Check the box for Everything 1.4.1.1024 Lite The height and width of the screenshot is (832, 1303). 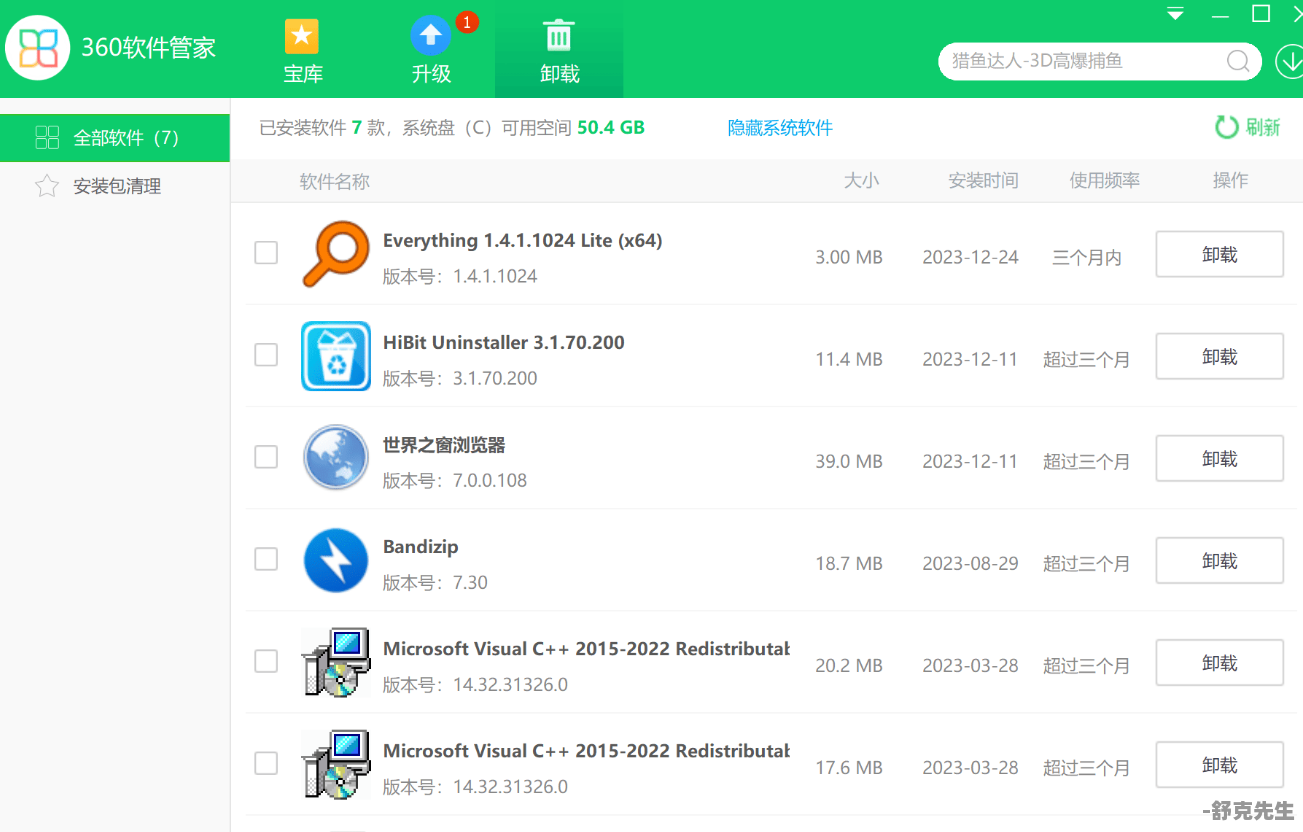pos(266,253)
